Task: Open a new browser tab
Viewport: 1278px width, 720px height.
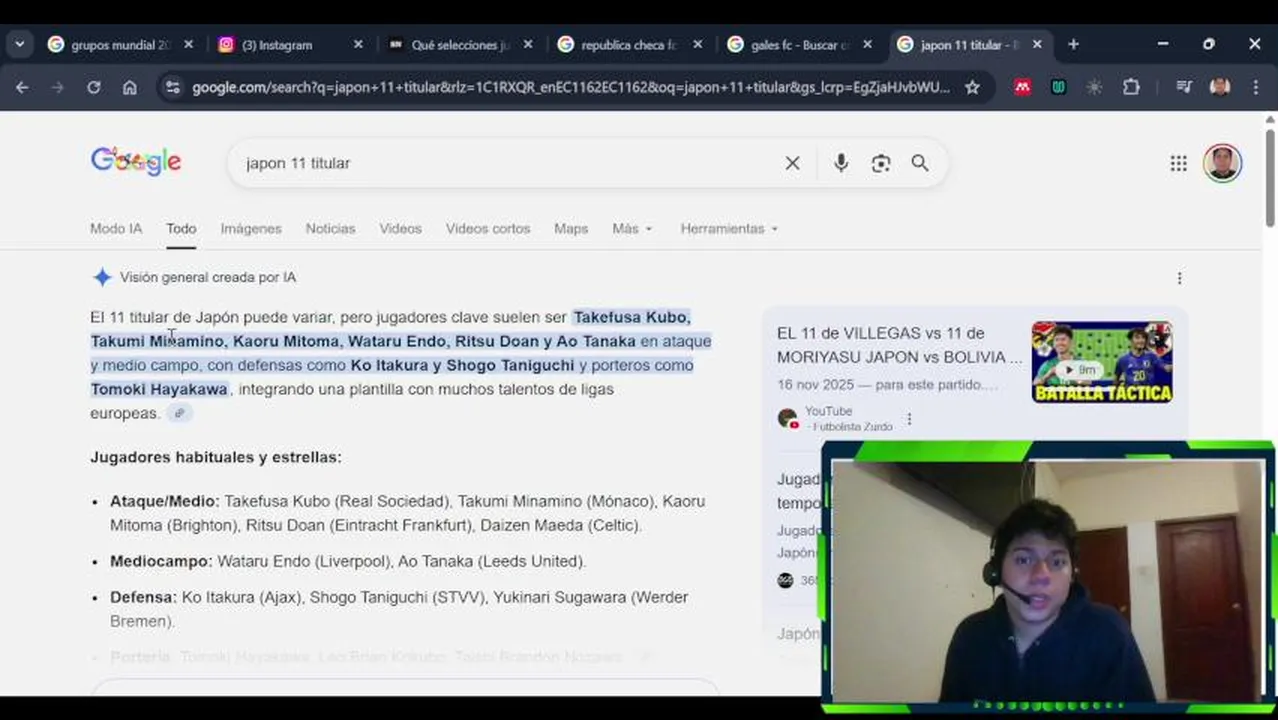Action: click(x=1073, y=45)
